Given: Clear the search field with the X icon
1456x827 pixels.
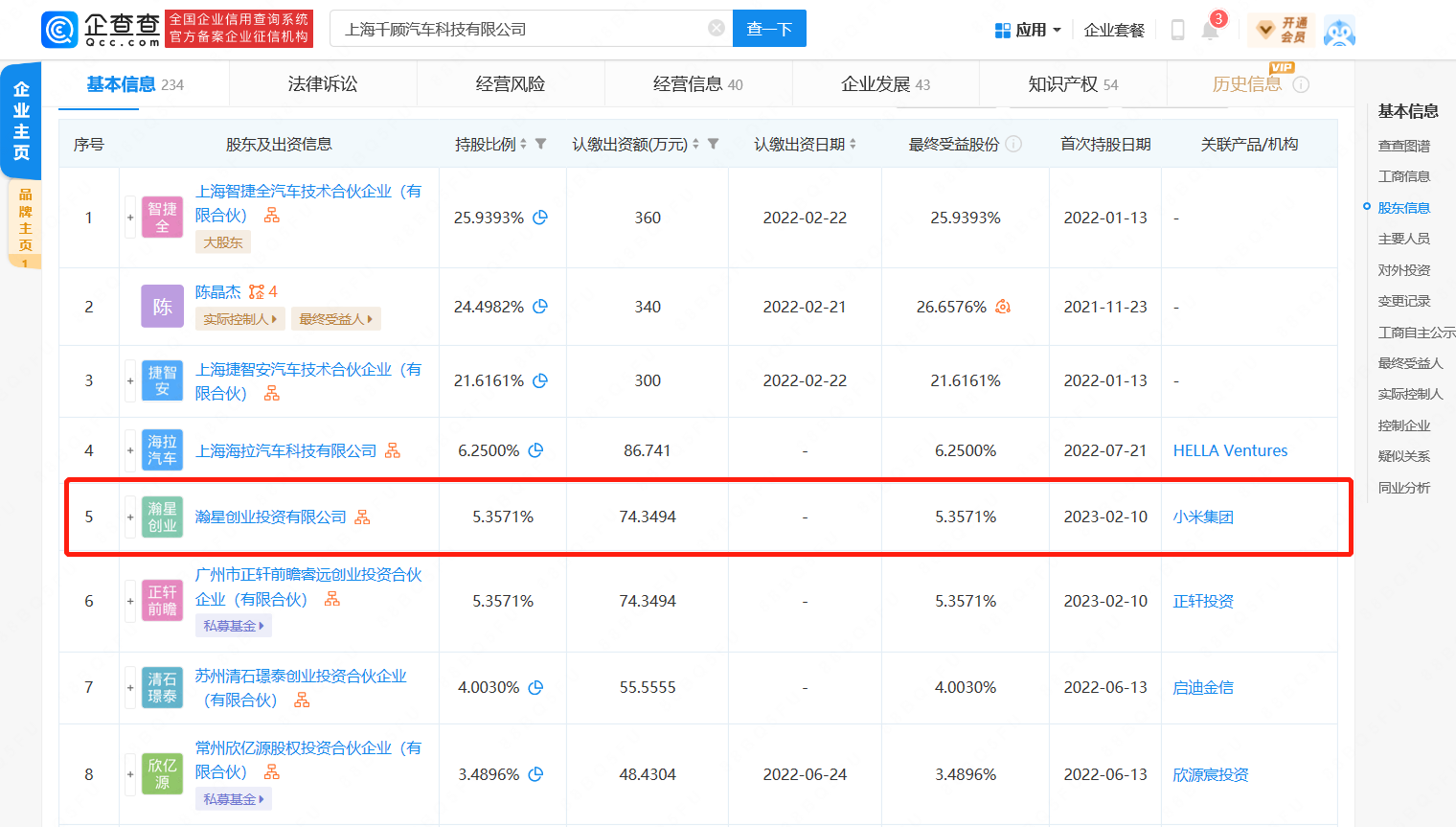Looking at the screenshot, I should 716,29.
